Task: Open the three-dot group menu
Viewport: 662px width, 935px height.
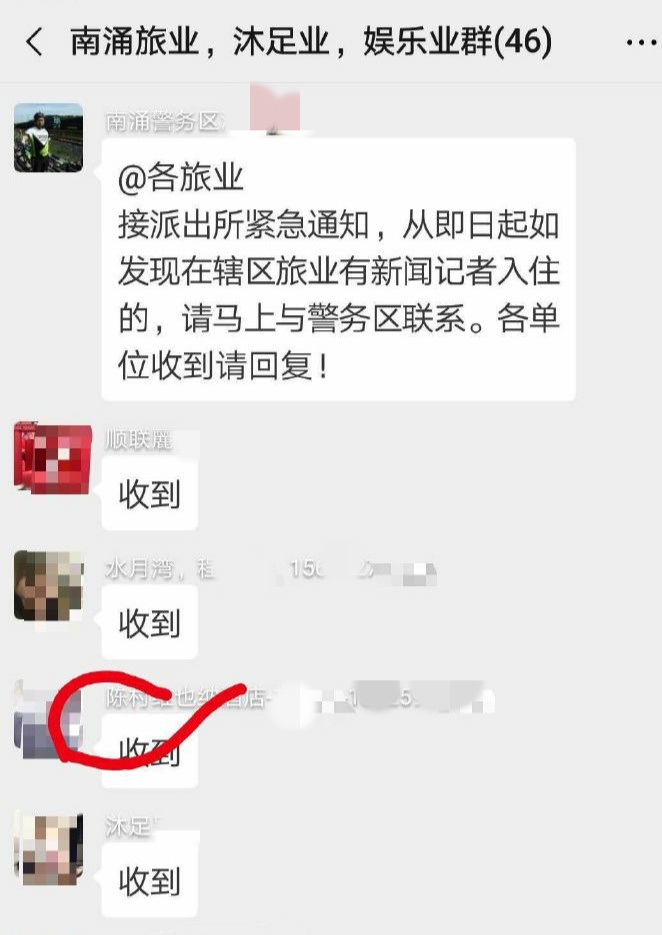Action: [x=641, y=42]
